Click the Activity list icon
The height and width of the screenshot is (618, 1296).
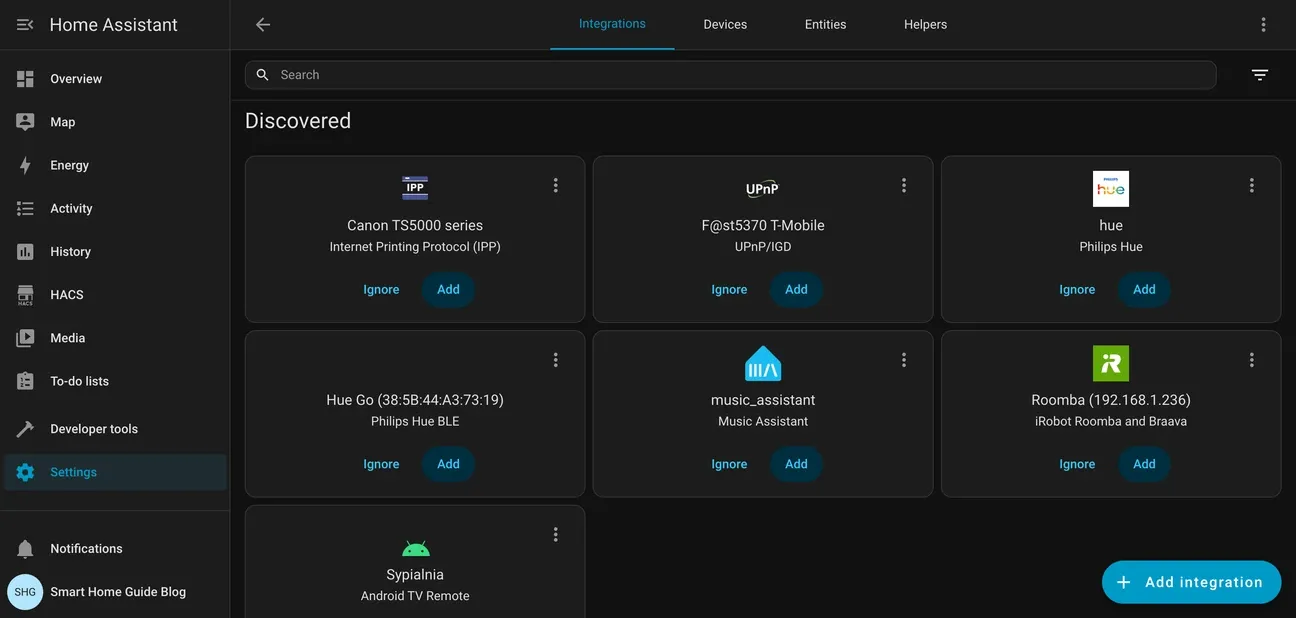point(25,208)
